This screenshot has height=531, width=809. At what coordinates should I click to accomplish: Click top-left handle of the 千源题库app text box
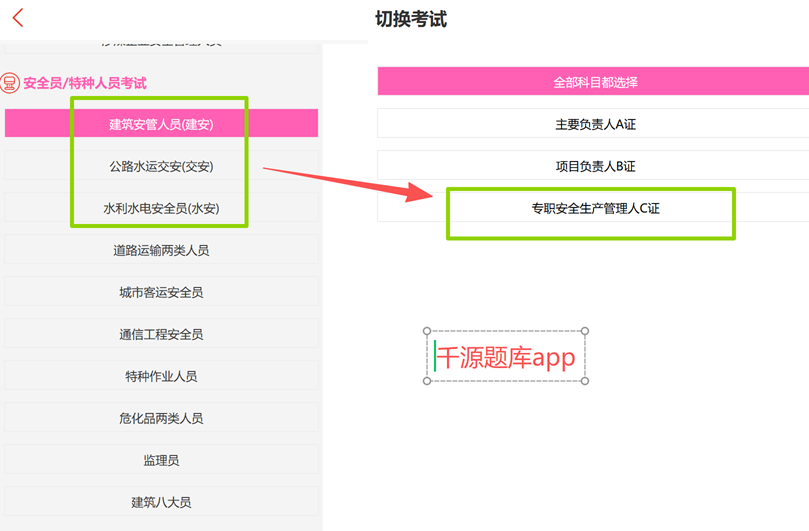click(428, 331)
